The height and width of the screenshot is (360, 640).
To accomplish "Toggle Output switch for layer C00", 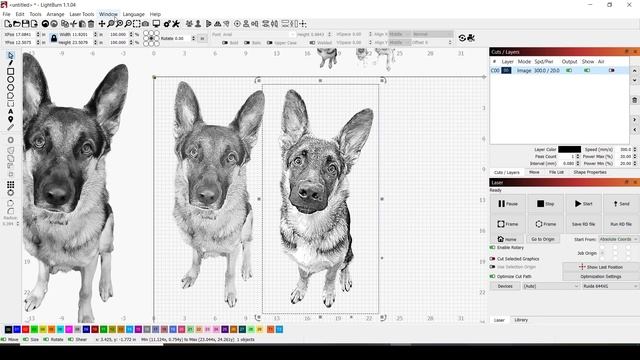I will (x=569, y=71).
